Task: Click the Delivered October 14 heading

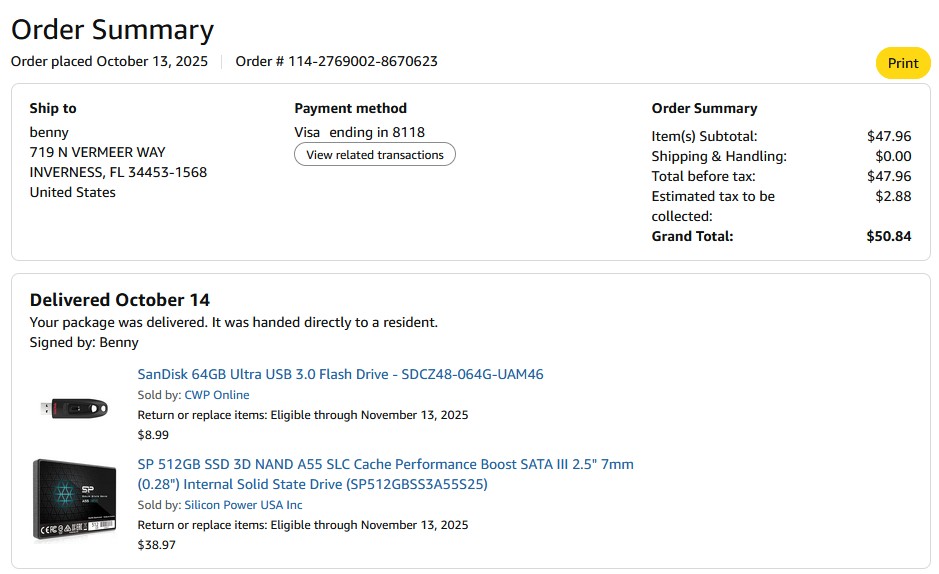Action: pos(120,300)
